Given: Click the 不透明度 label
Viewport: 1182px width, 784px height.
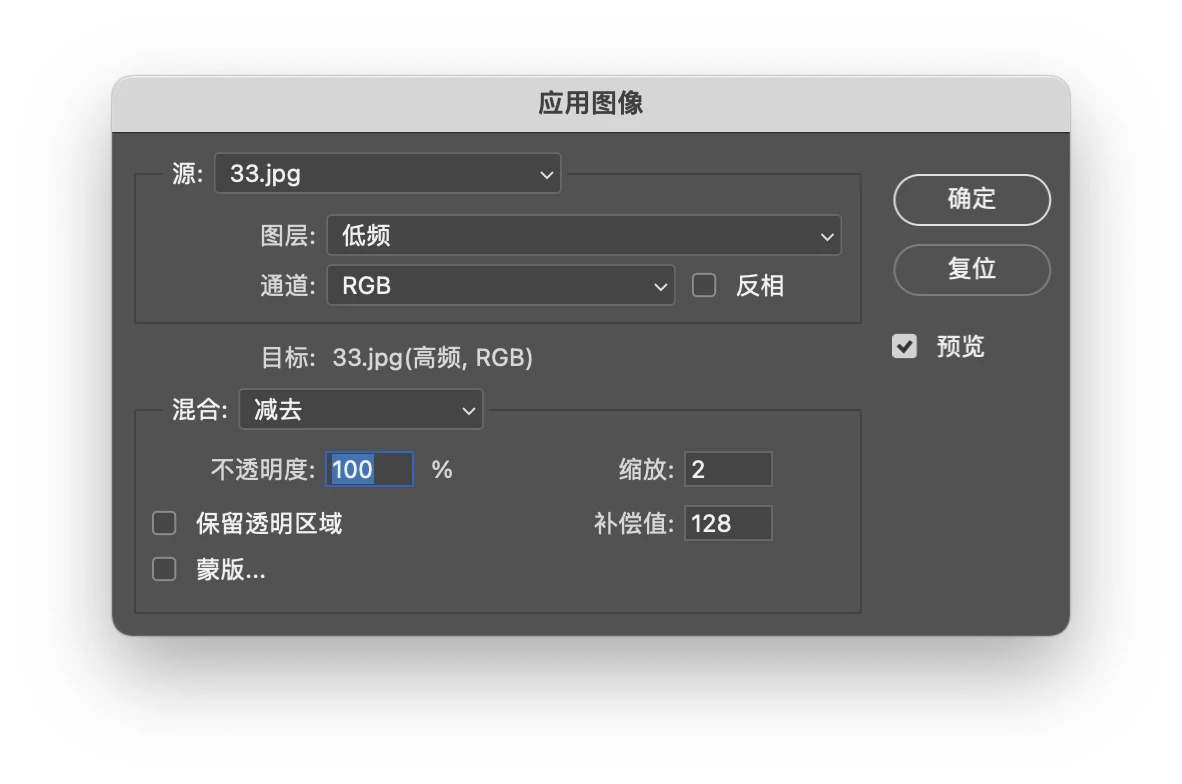Looking at the screenshot, I should [263, 469].
